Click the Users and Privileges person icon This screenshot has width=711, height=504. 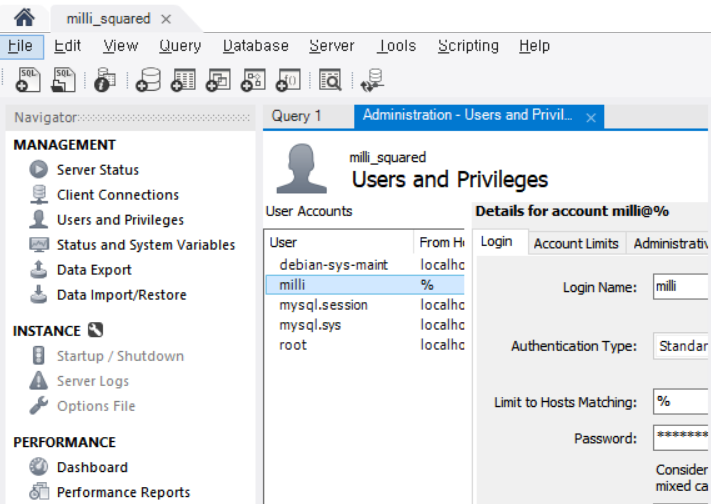39,219
